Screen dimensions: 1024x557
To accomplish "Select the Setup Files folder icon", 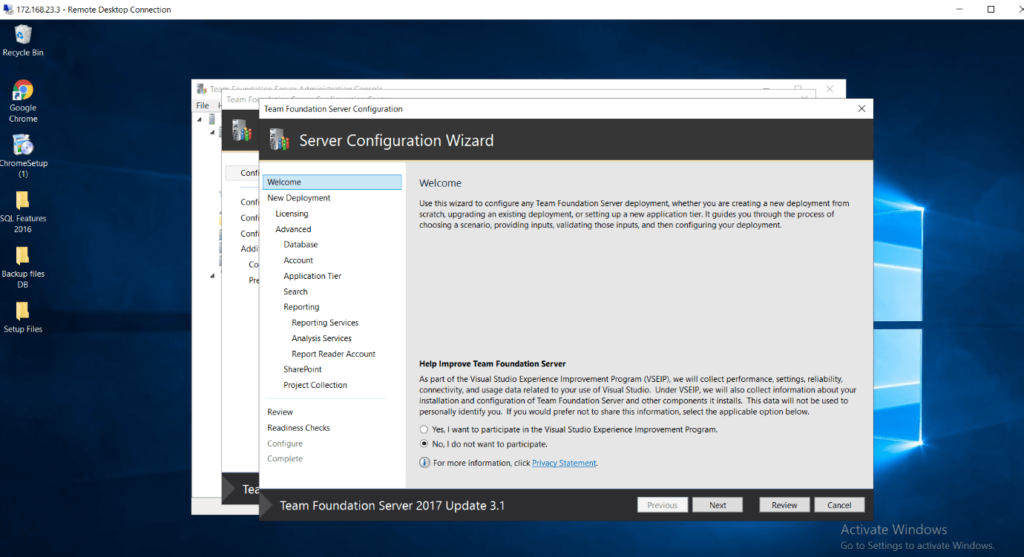I will (x=23, y=317).
